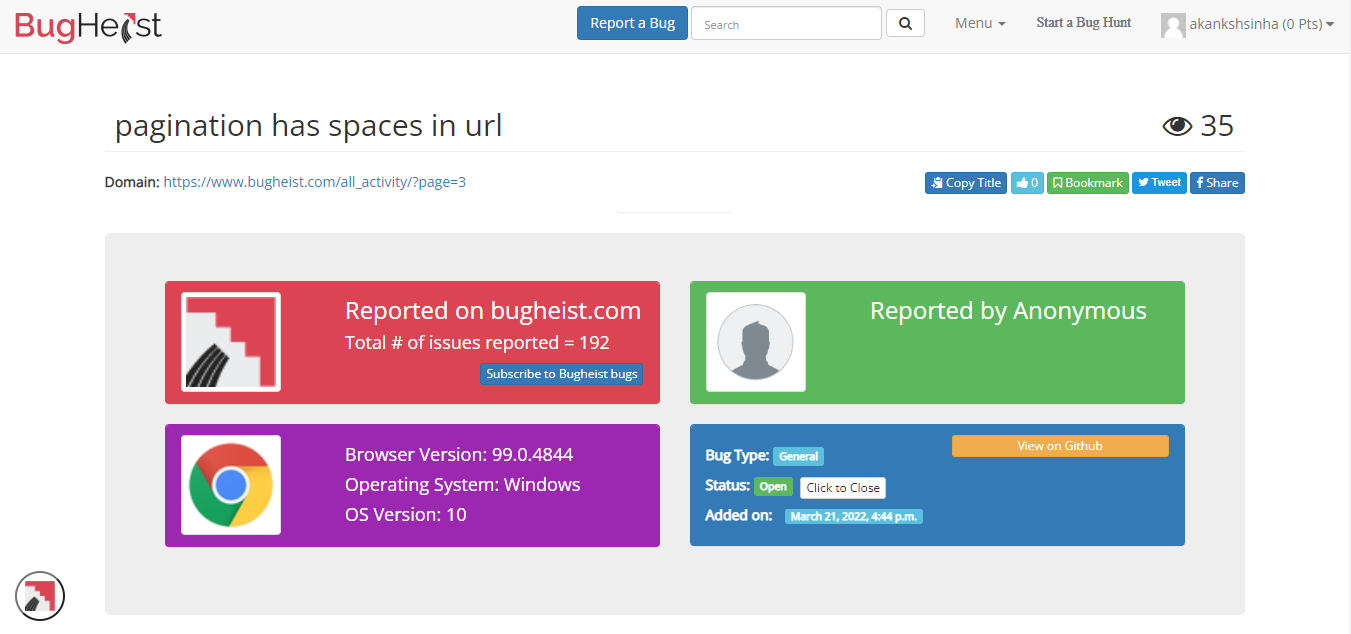This screenshot has height=634, width=1351.
Task: Click the Open status color badge
Action: pos(773,486)
